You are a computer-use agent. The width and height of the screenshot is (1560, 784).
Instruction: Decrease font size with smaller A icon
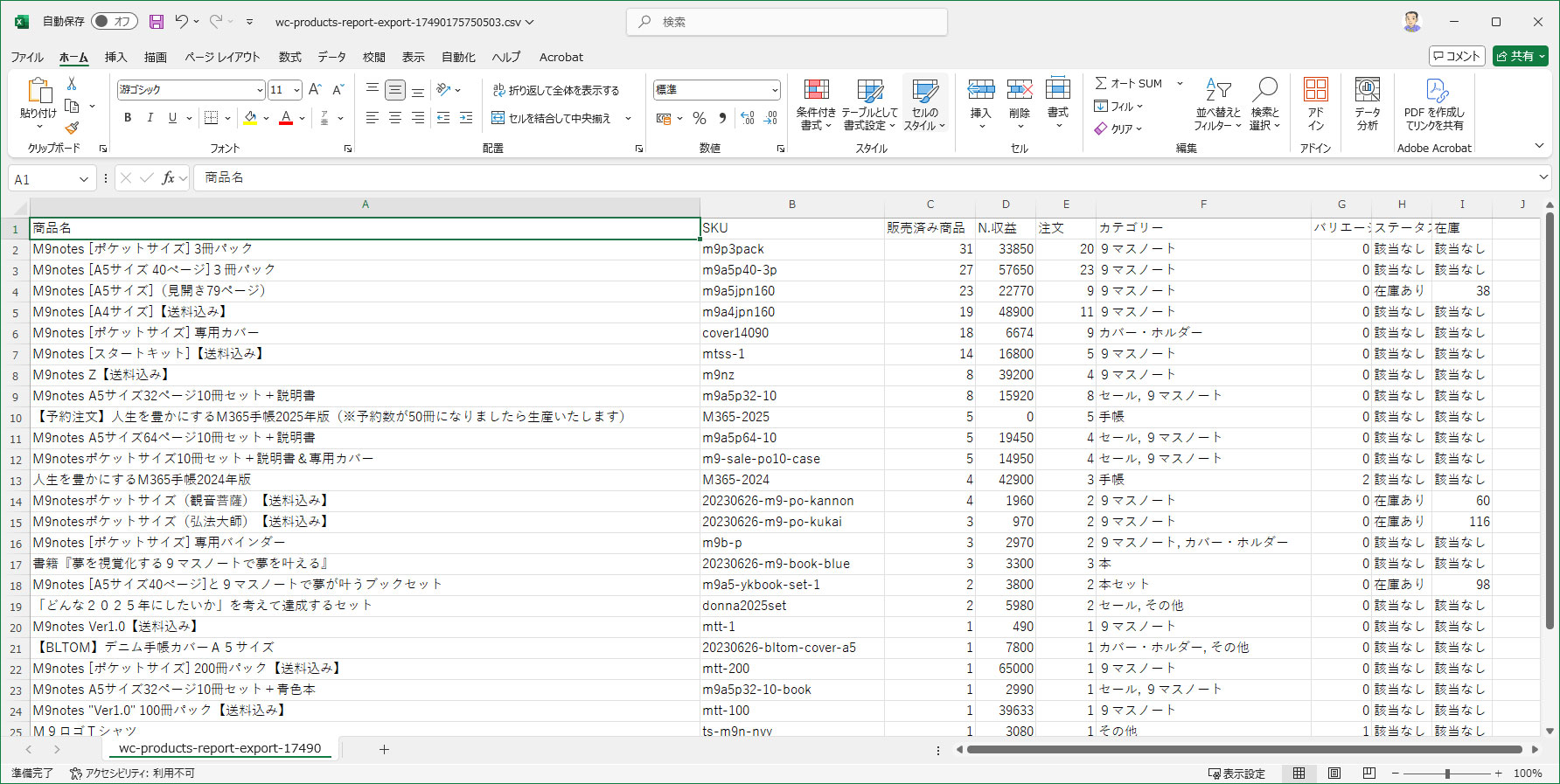[x=338, y=89]
